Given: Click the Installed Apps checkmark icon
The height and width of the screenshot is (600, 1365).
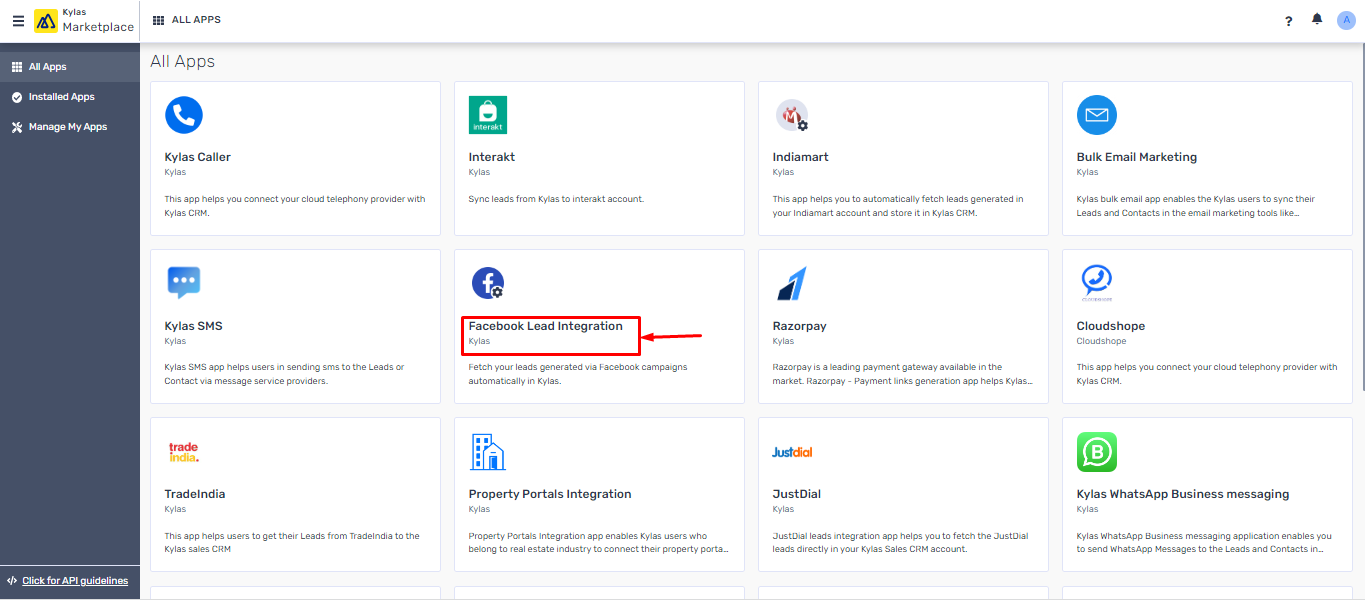Looking at the screenshot, I should point(17,97).
